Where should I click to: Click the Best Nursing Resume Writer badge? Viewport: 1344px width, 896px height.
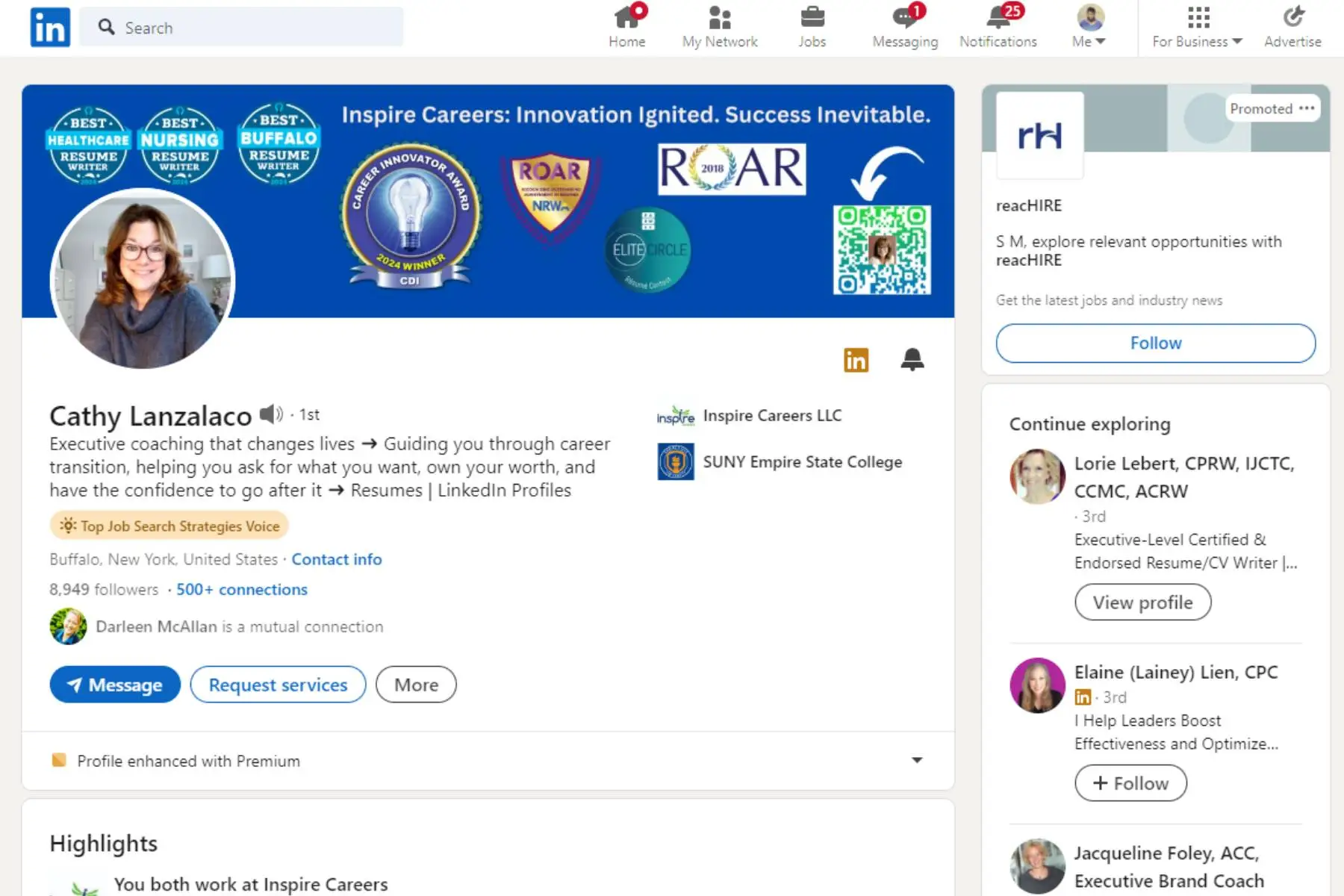pos(180,145)
